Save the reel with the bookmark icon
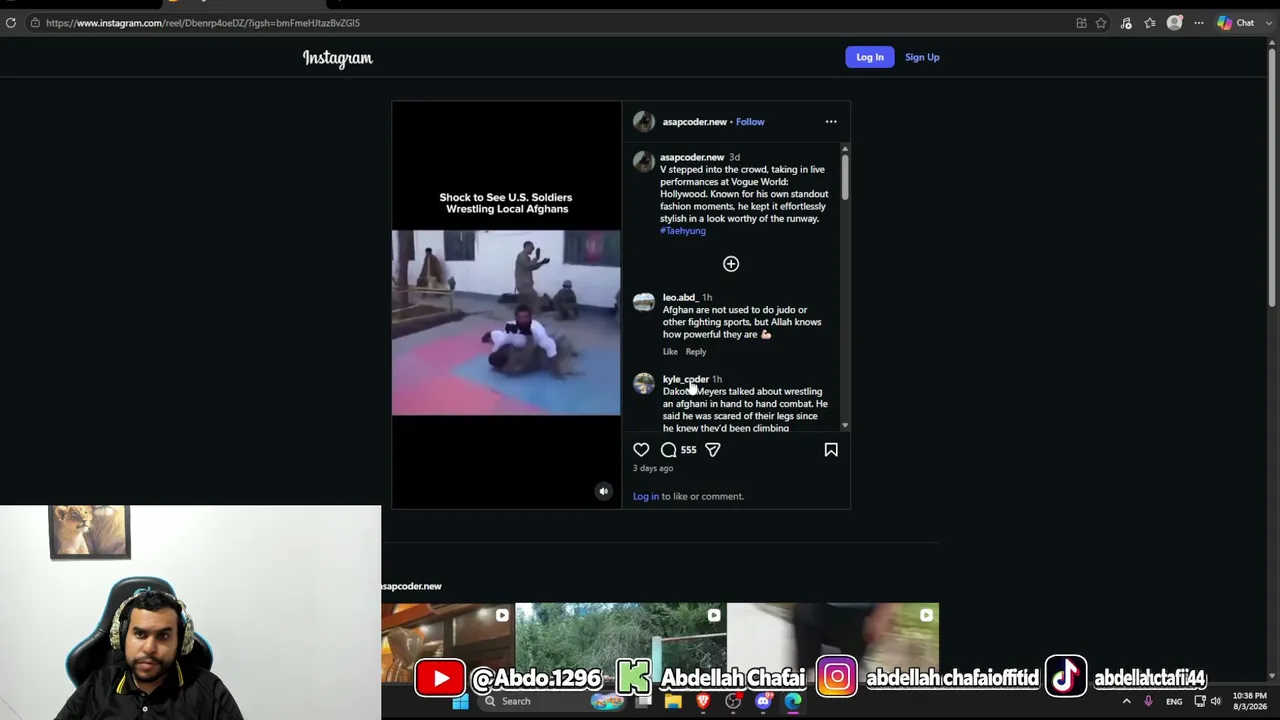This screenshot has height=720, width=1280. [x=831, y=450]
